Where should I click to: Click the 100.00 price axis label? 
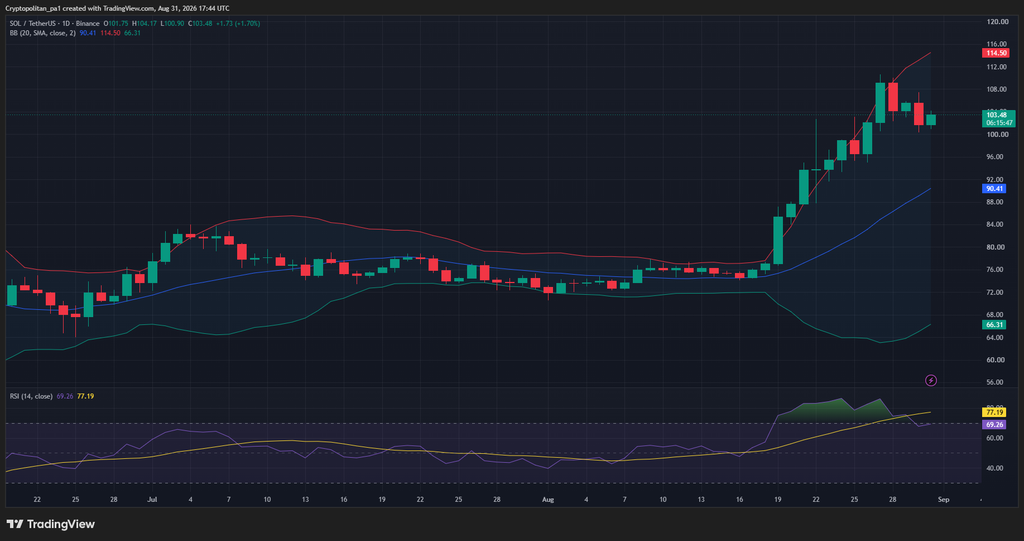tap(998, 135)
